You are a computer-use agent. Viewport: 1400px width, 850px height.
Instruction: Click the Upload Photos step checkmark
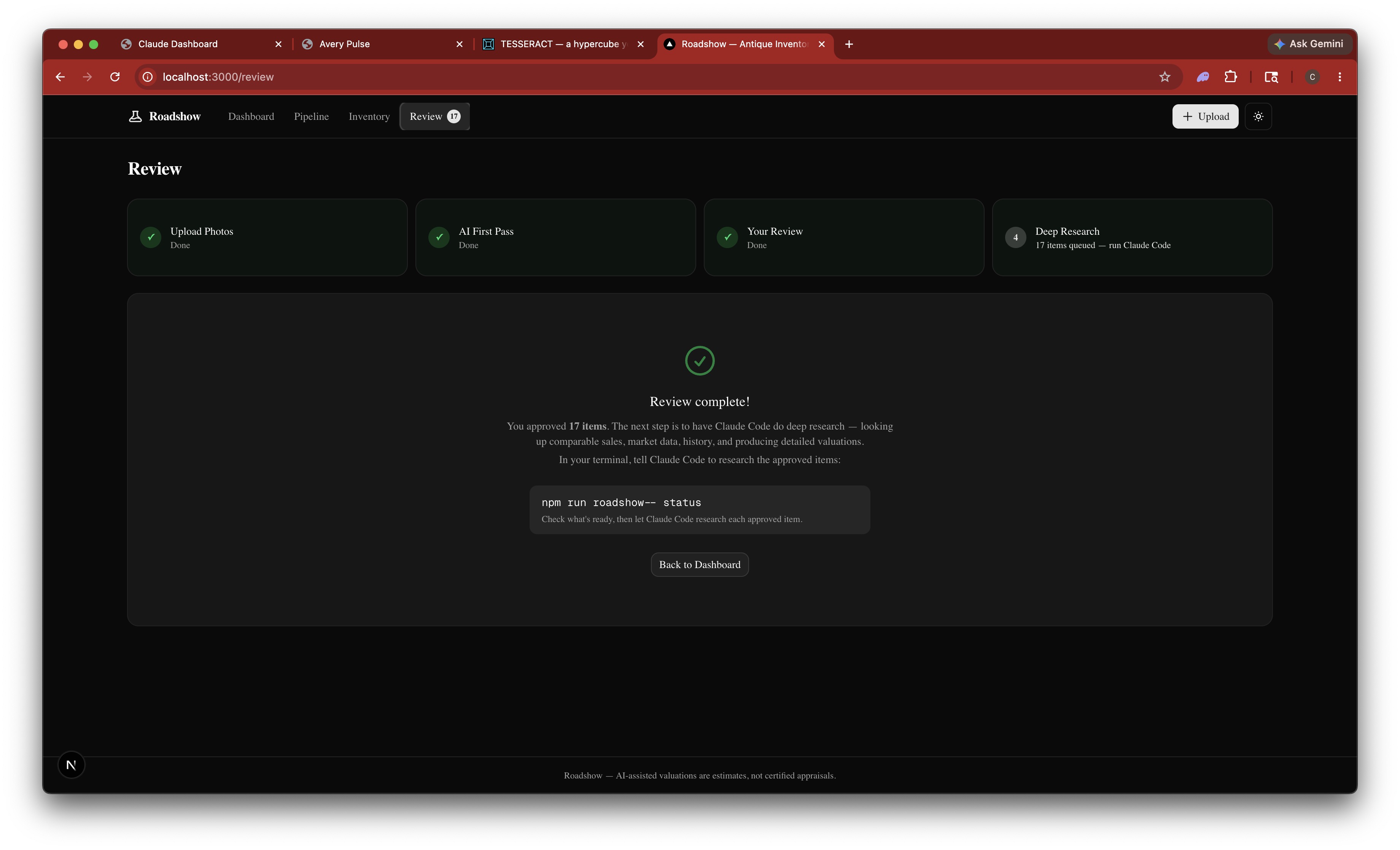151,237
